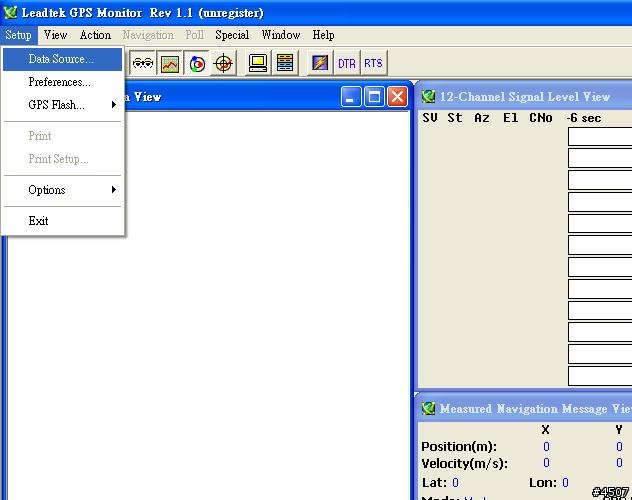The image size is (632, 500).
Task: Click the first signal level bar
Action: coord(600,137)
